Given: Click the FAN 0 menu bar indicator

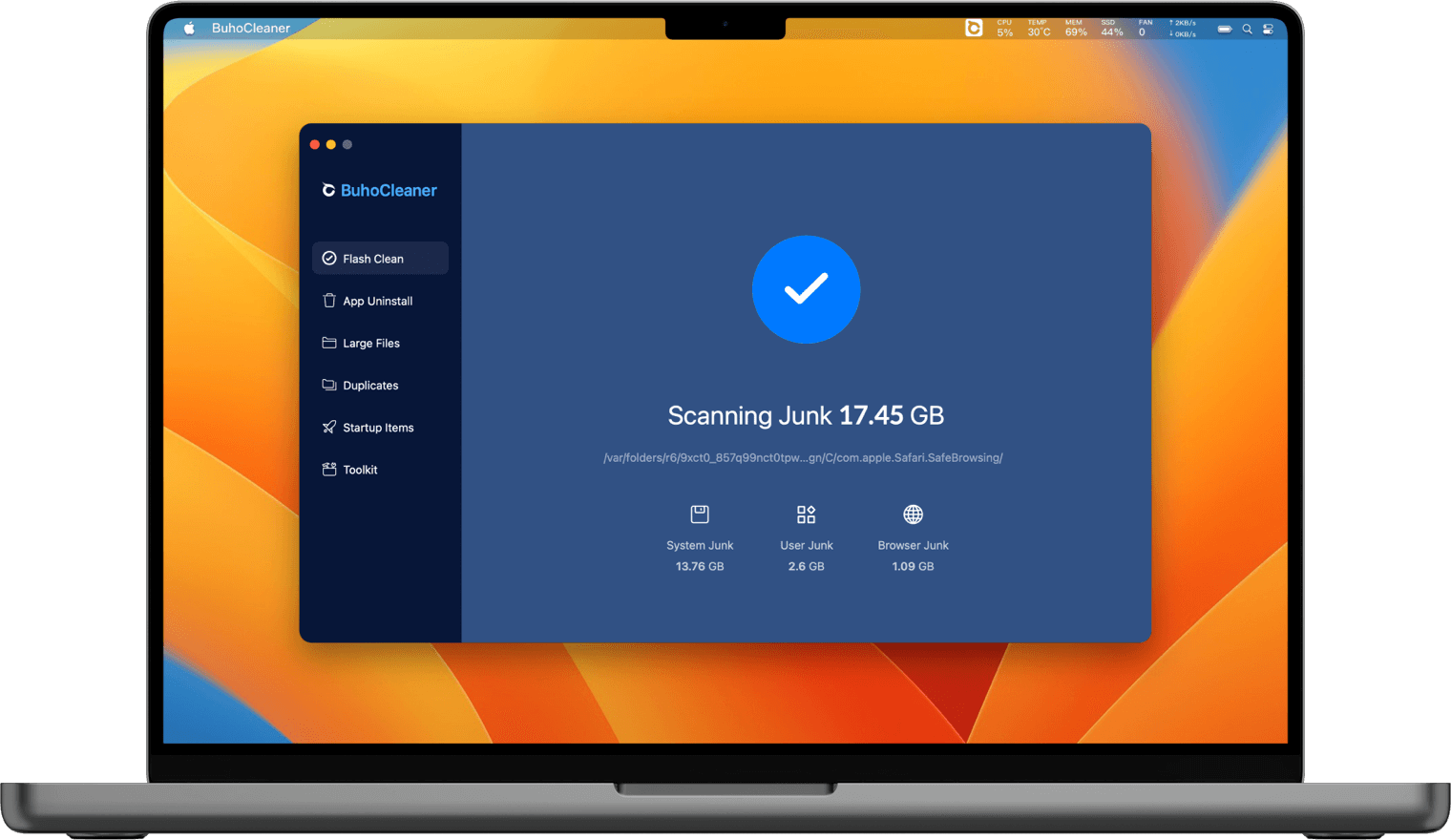Looking at the screenshot, I should point(1145,28).
